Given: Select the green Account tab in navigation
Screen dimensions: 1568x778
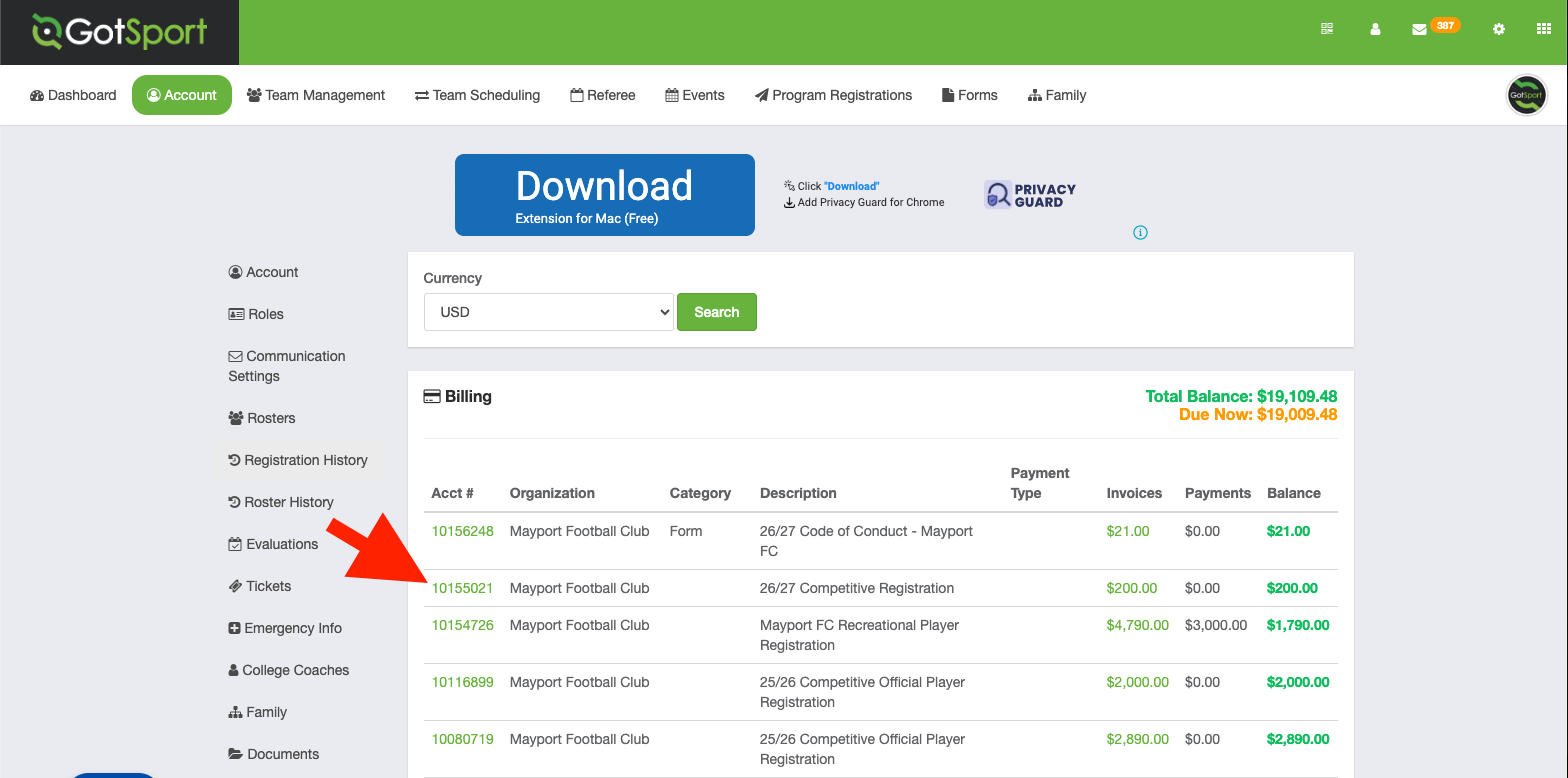Looking at the screenshot, I should [x=182, y=95].
